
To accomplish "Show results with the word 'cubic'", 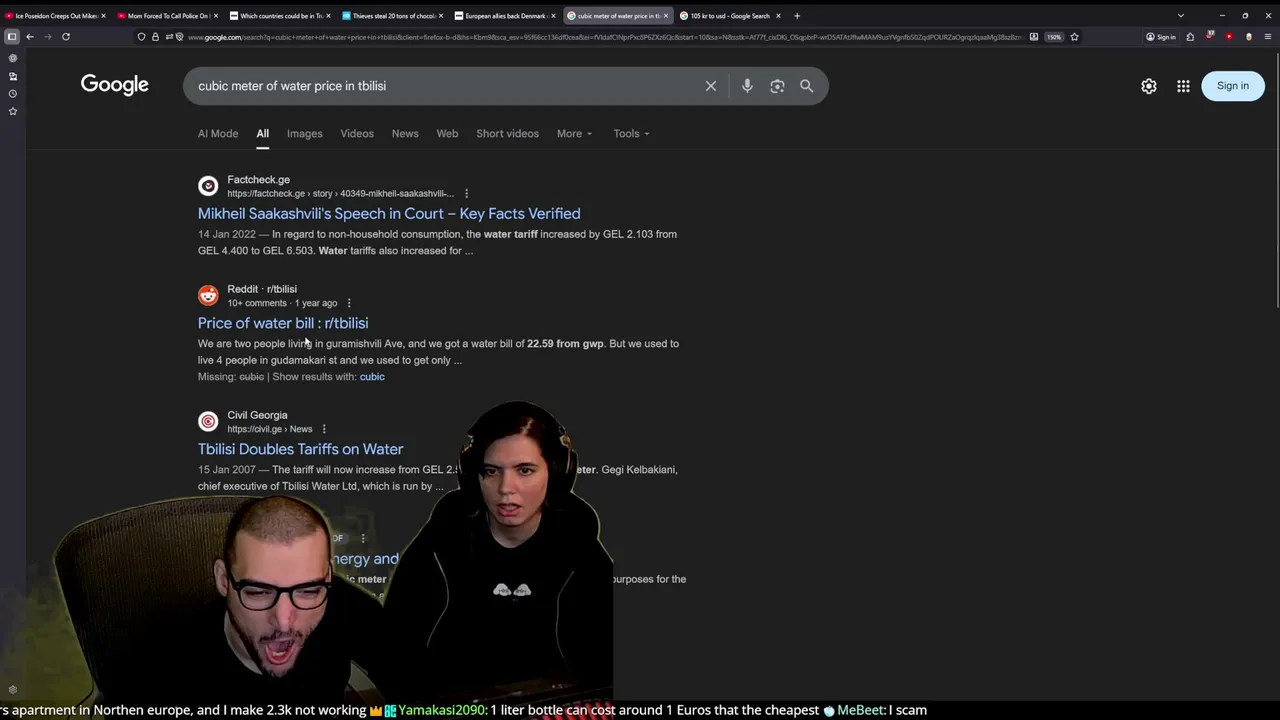I will click(372, 377).
